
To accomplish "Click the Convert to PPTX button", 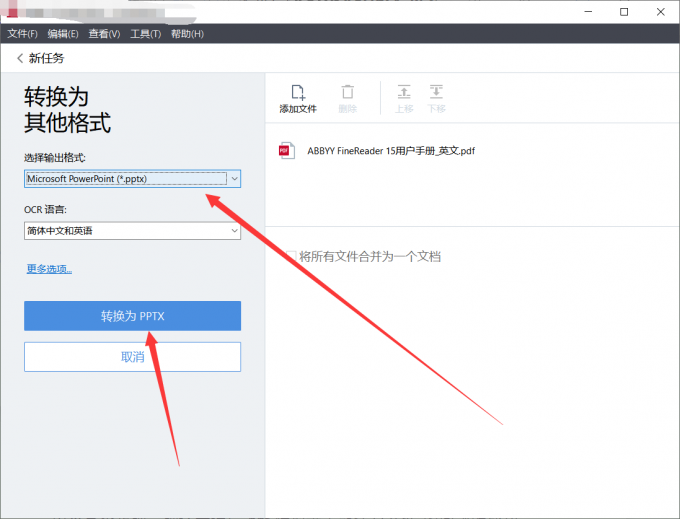I will (x=132, y=316).
